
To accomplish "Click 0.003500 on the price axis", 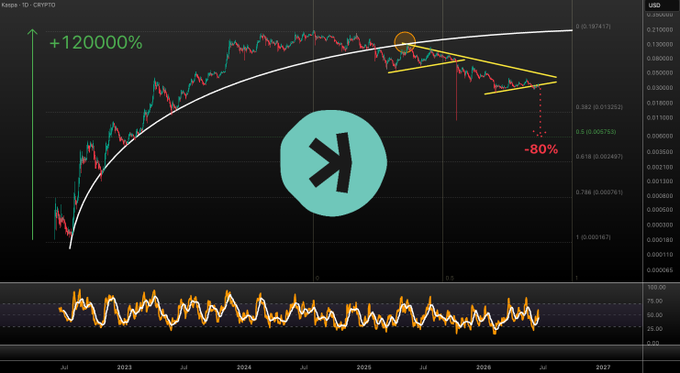I will click(x=660, y=152).
